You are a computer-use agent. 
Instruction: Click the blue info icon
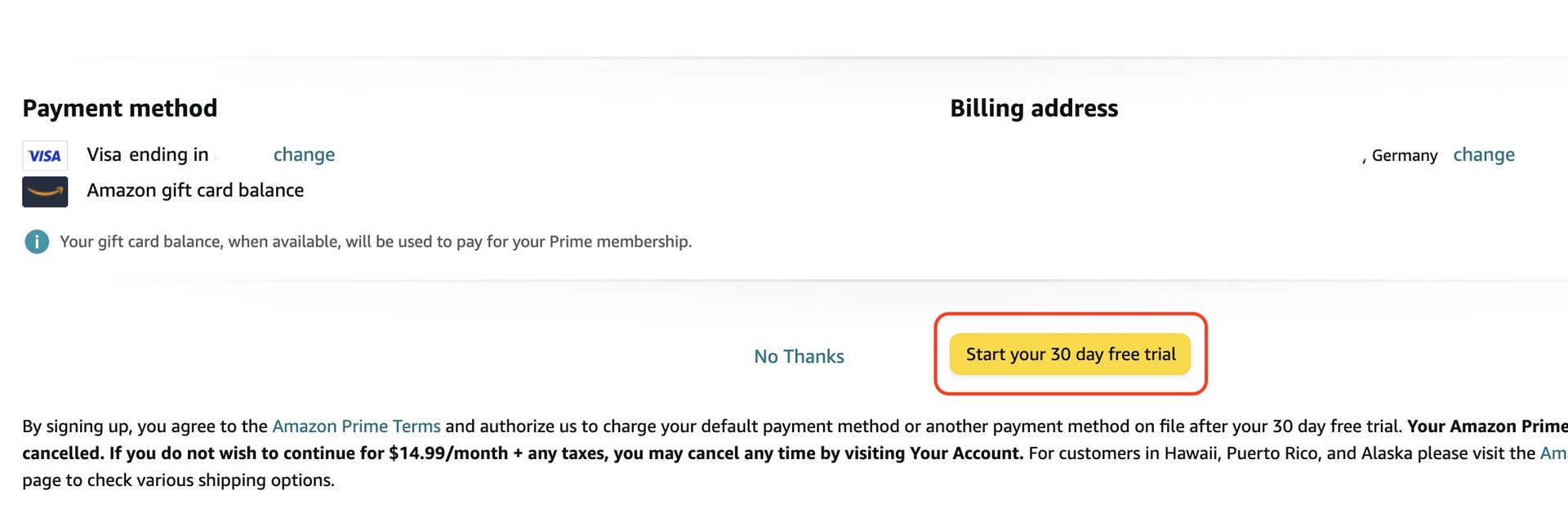point(37,242)
